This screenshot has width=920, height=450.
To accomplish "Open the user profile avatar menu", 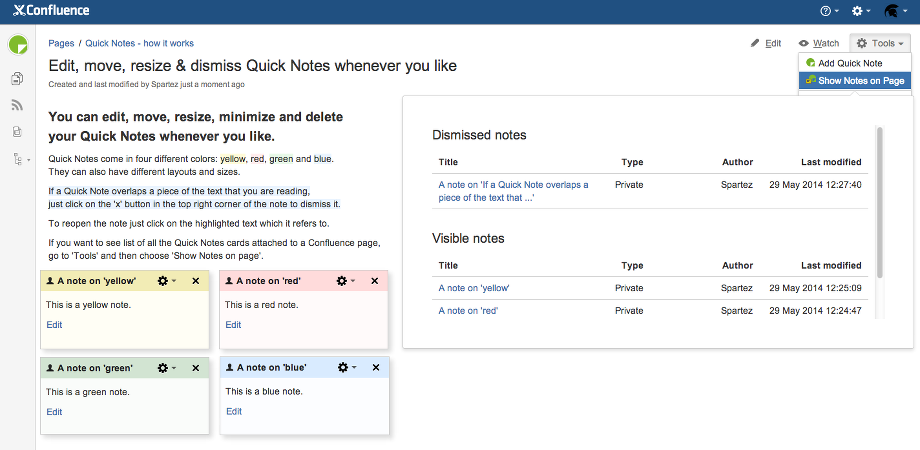I will [893, 11].
